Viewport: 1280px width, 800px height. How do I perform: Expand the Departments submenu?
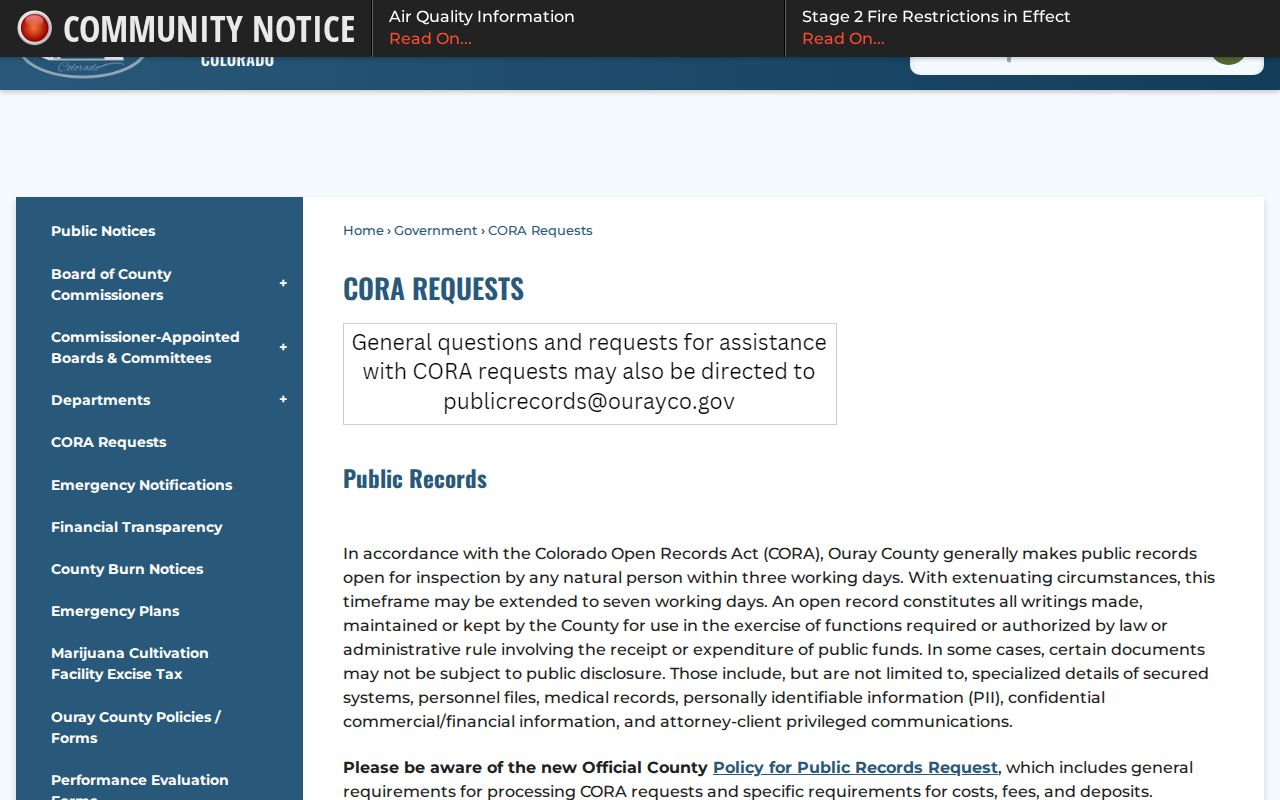pyautogui.click(x=283, y=400)
